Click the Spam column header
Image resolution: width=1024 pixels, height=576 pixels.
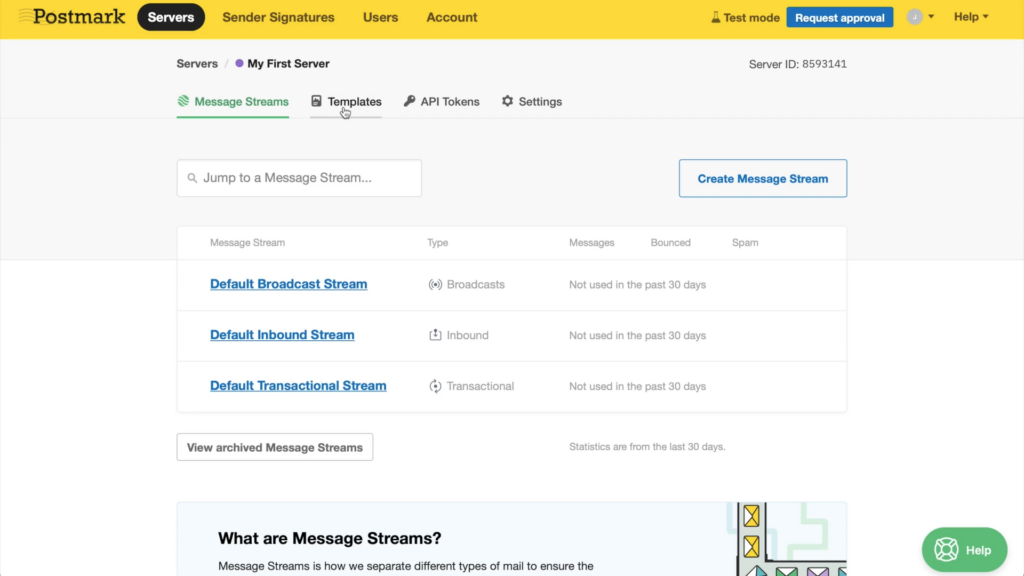tap(745, 242)
